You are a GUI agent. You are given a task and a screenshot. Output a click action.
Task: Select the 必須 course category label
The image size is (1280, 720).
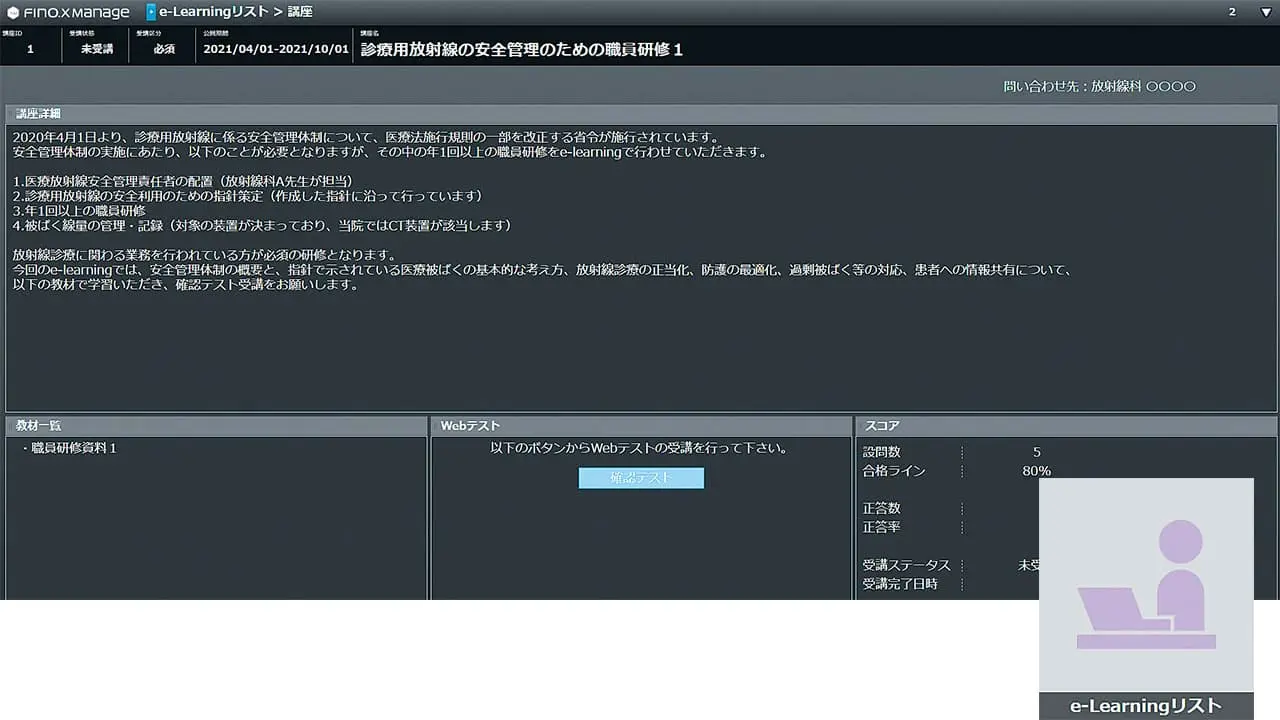pyautogui.click(x=163, y=47)
